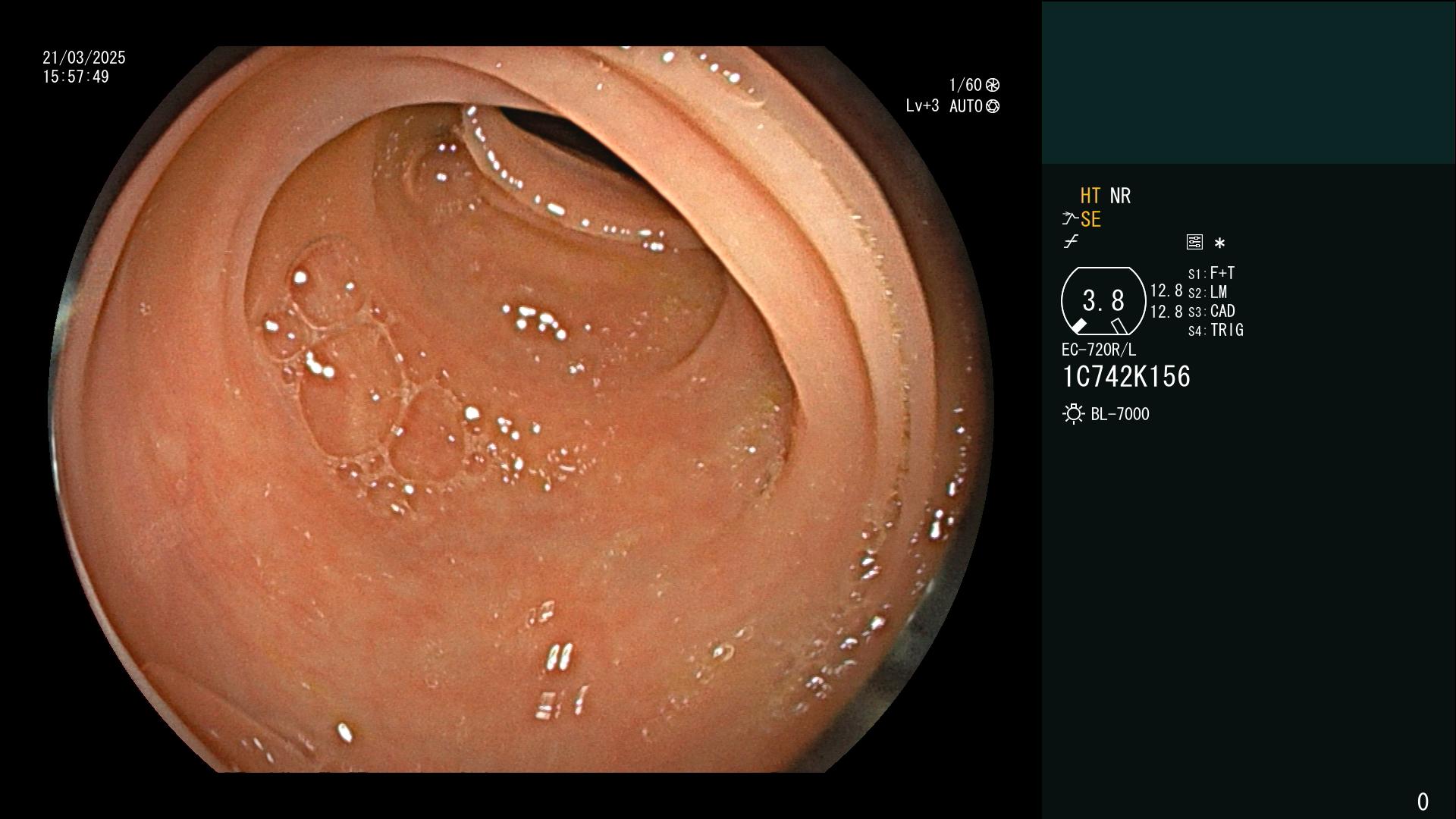Screen dimensions: 1456x819
Task: Click the asterisk indicator icon
Action: 1219,243
